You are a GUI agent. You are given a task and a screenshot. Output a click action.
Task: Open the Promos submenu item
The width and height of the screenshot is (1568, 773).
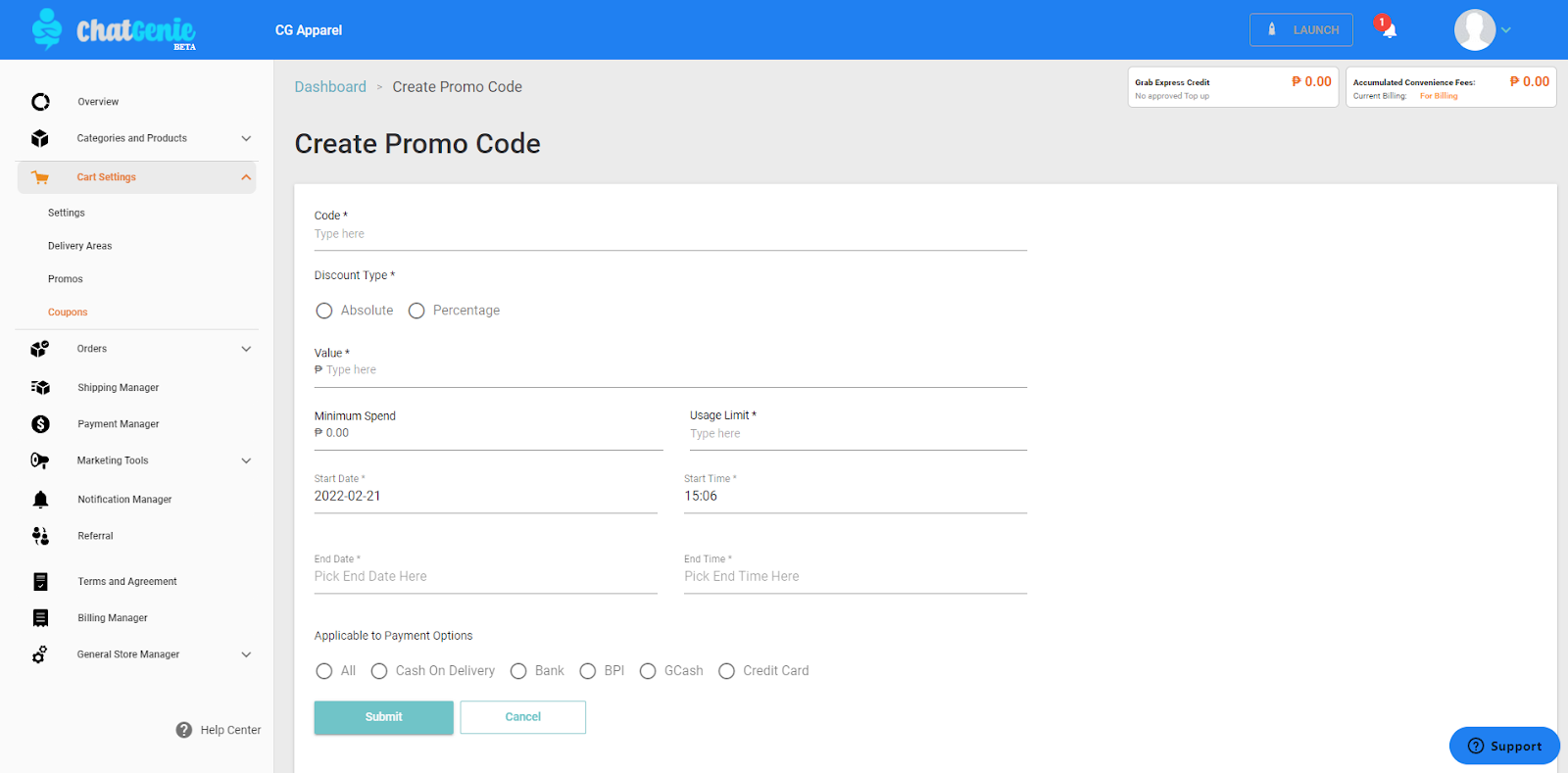point(66,279)
